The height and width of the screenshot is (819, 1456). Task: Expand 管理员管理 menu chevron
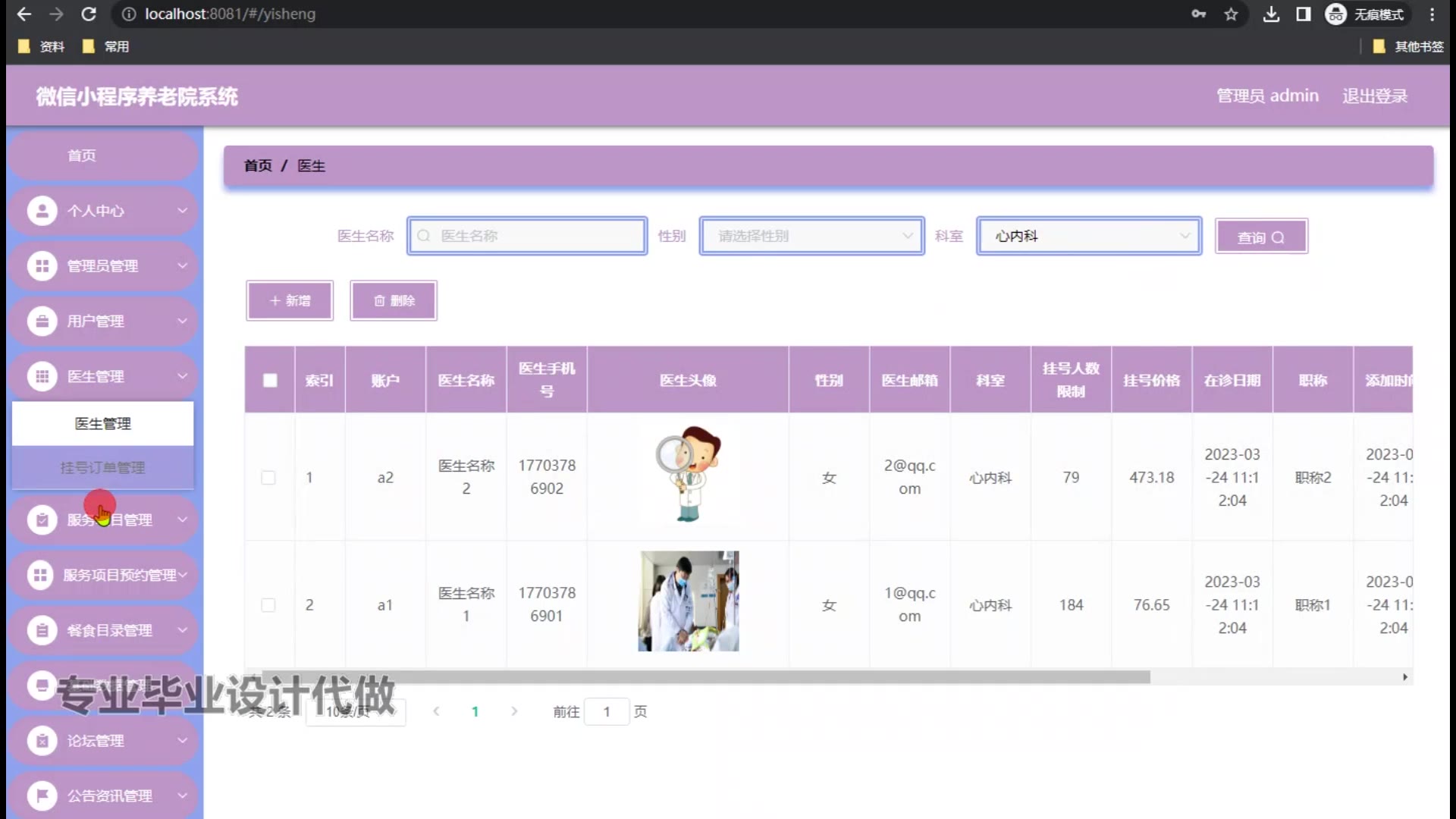coord(182,265)
